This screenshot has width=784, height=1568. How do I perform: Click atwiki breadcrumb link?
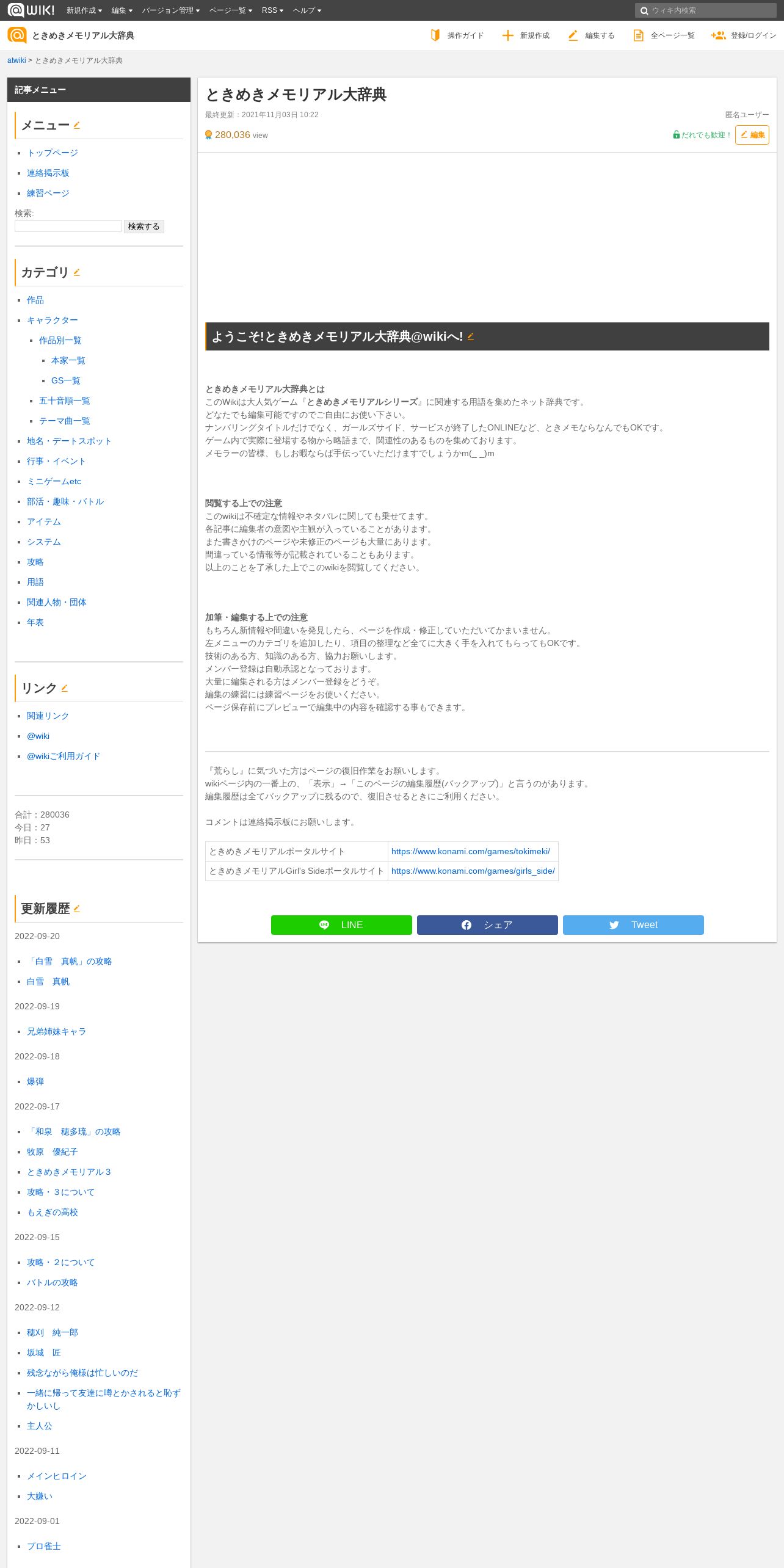16,60
